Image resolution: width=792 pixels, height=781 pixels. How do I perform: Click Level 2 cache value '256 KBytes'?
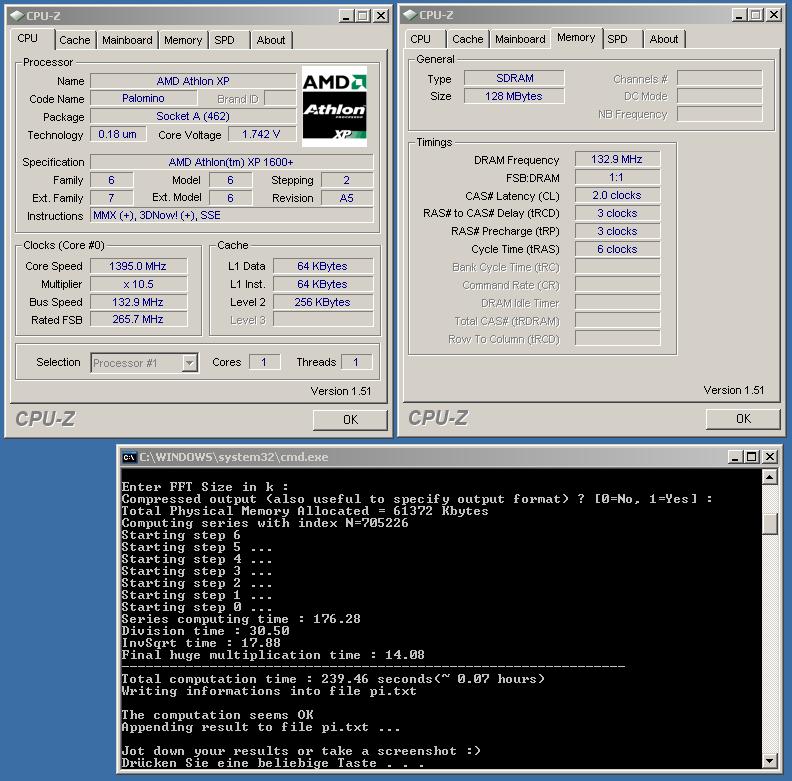pyautogui.click(x=323, y=302)
